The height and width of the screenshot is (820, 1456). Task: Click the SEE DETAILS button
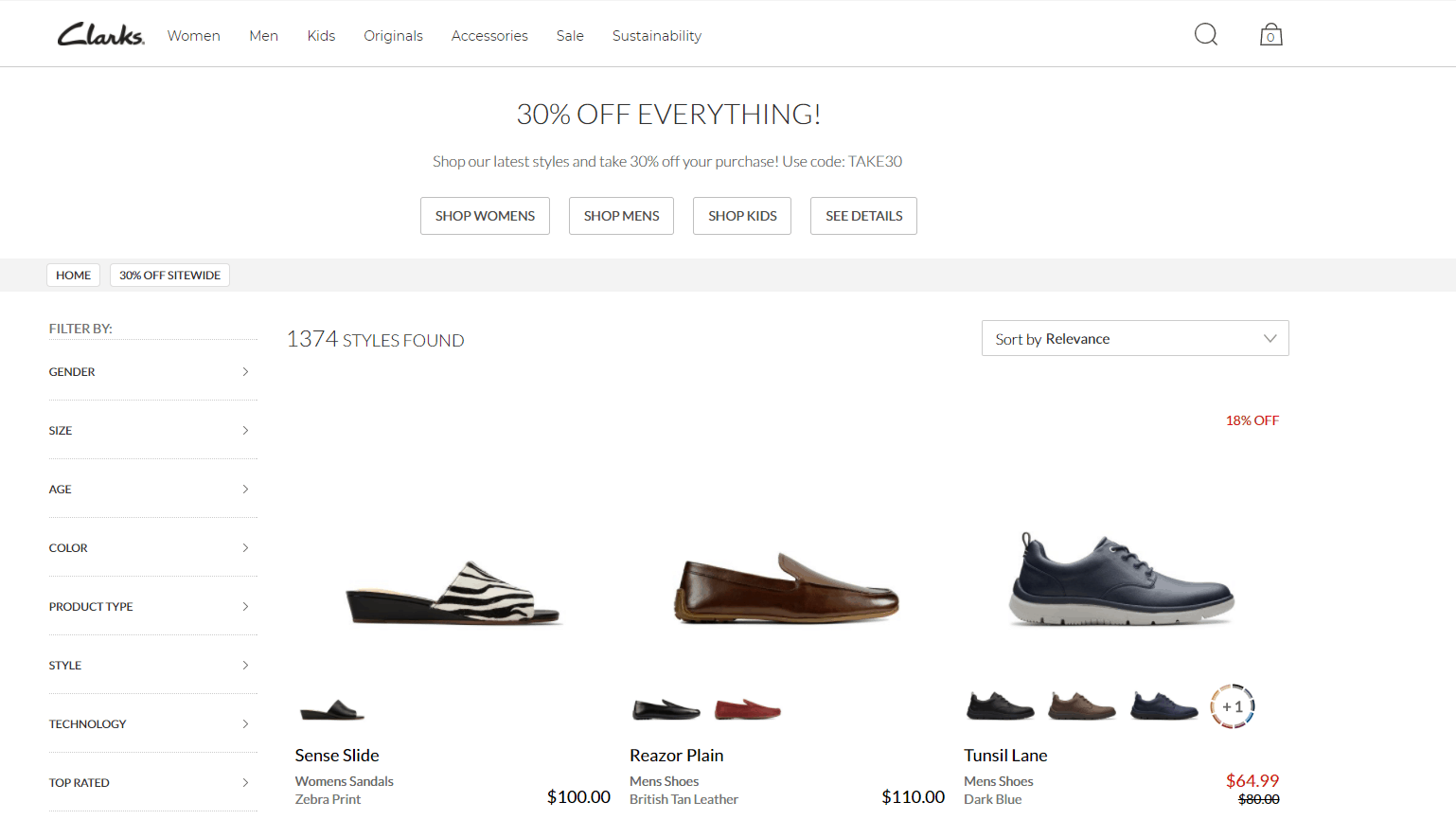coord(863,216)
